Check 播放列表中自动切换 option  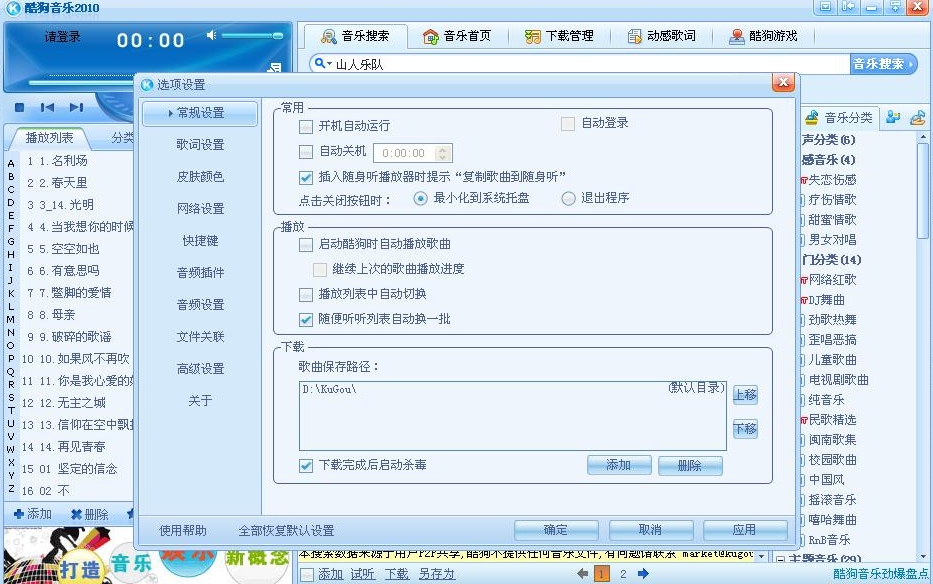[306, 294]
